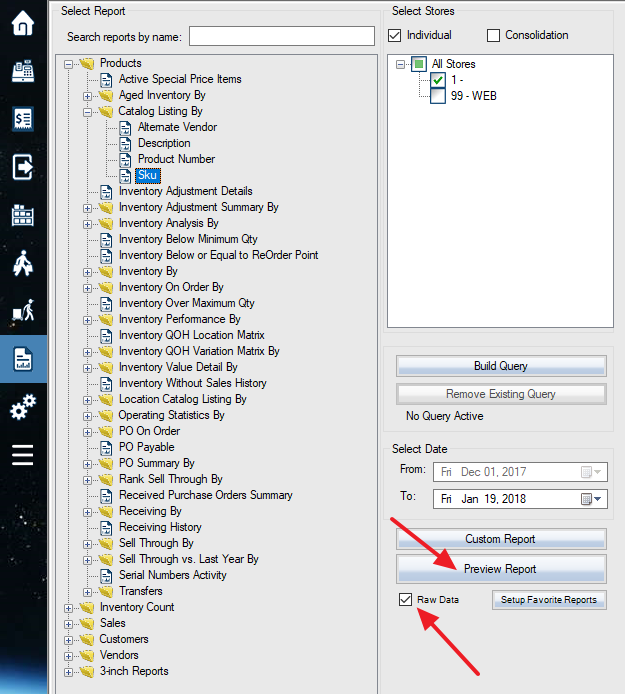Click the Inventory Over Maximum Qty icon
Viewport: 625px width, 694px height.
pyautogui.click(x=106, y=304)
